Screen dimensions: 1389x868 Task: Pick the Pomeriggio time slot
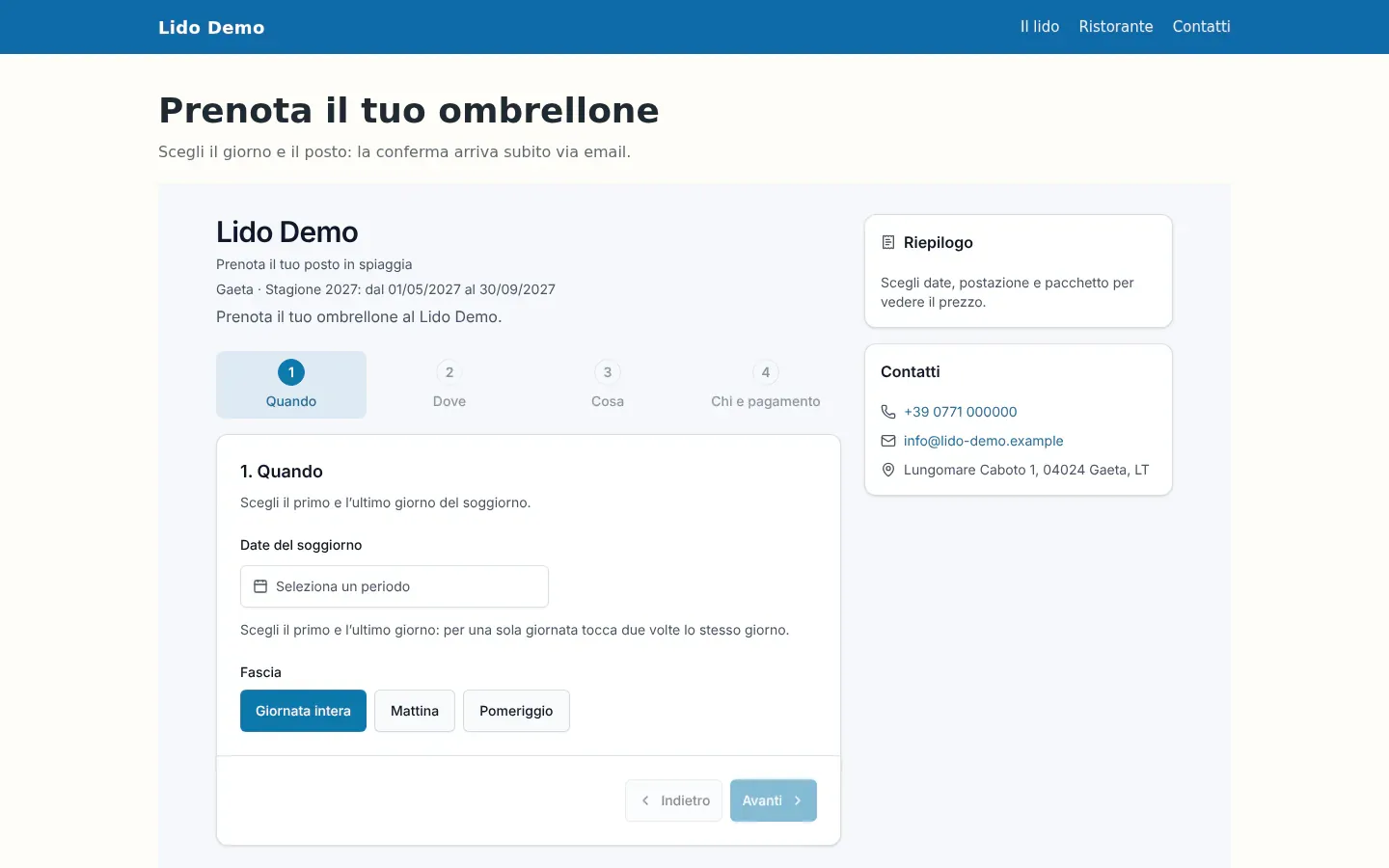coord(516,711)
